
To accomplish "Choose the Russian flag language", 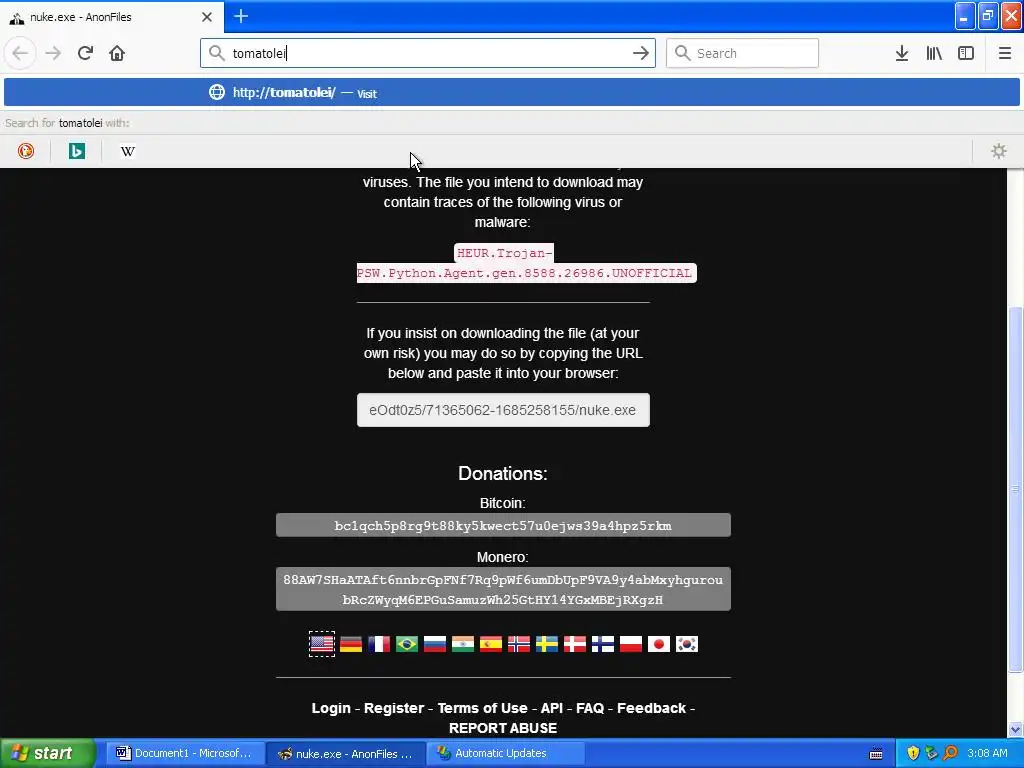I will (435, 644).
